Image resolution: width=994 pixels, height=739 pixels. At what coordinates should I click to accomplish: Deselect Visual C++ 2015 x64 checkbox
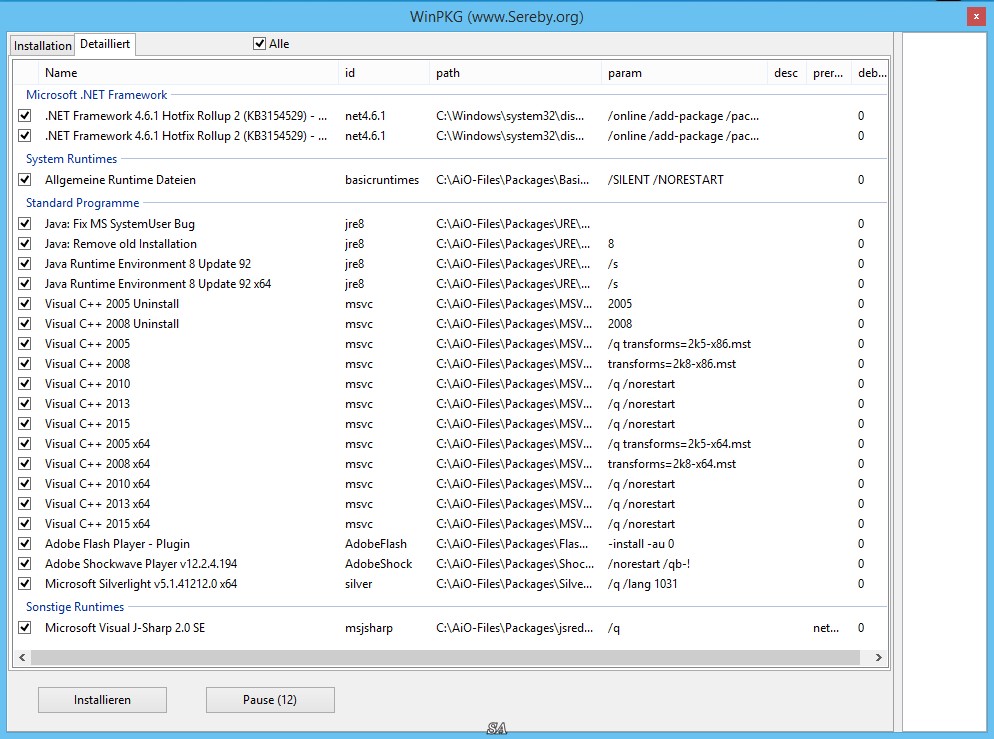point(25,524)
